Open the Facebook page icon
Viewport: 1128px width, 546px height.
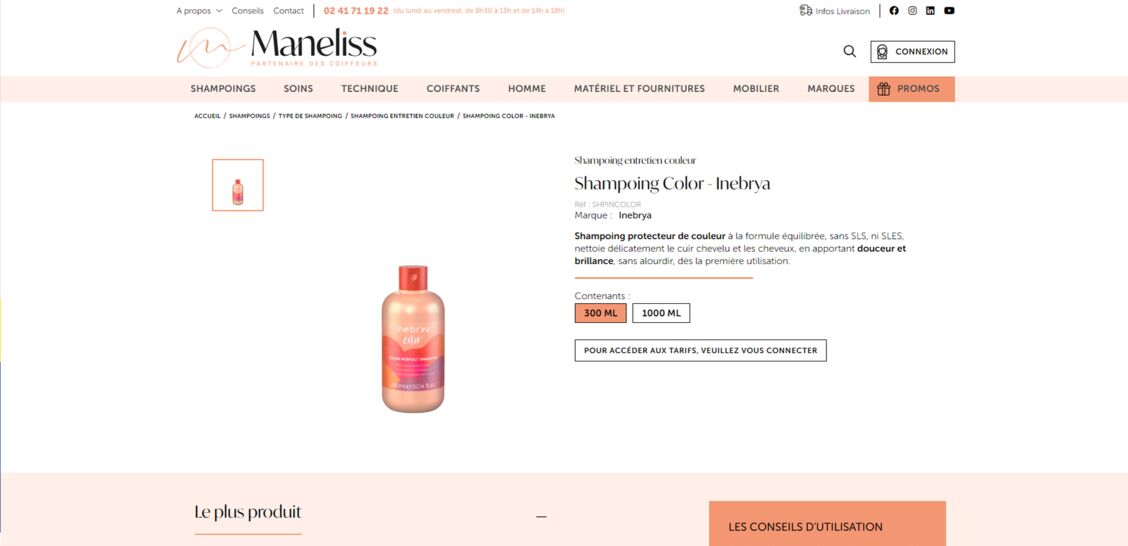coord(893,11)
